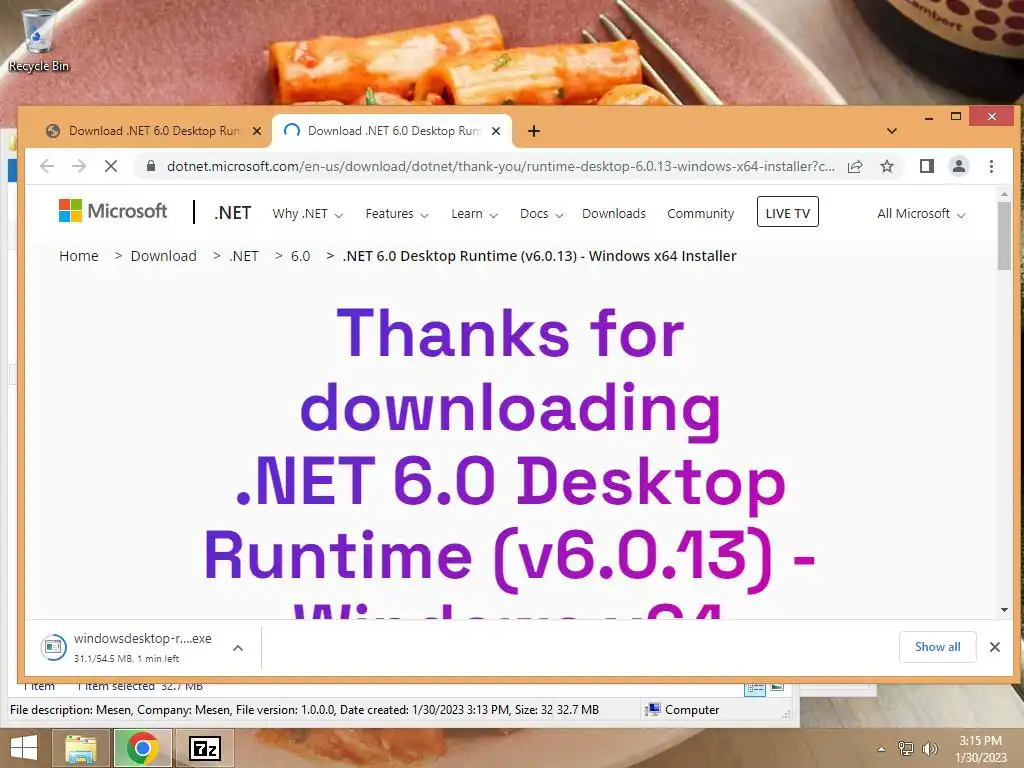Click the address bar URL

point(500,167)
